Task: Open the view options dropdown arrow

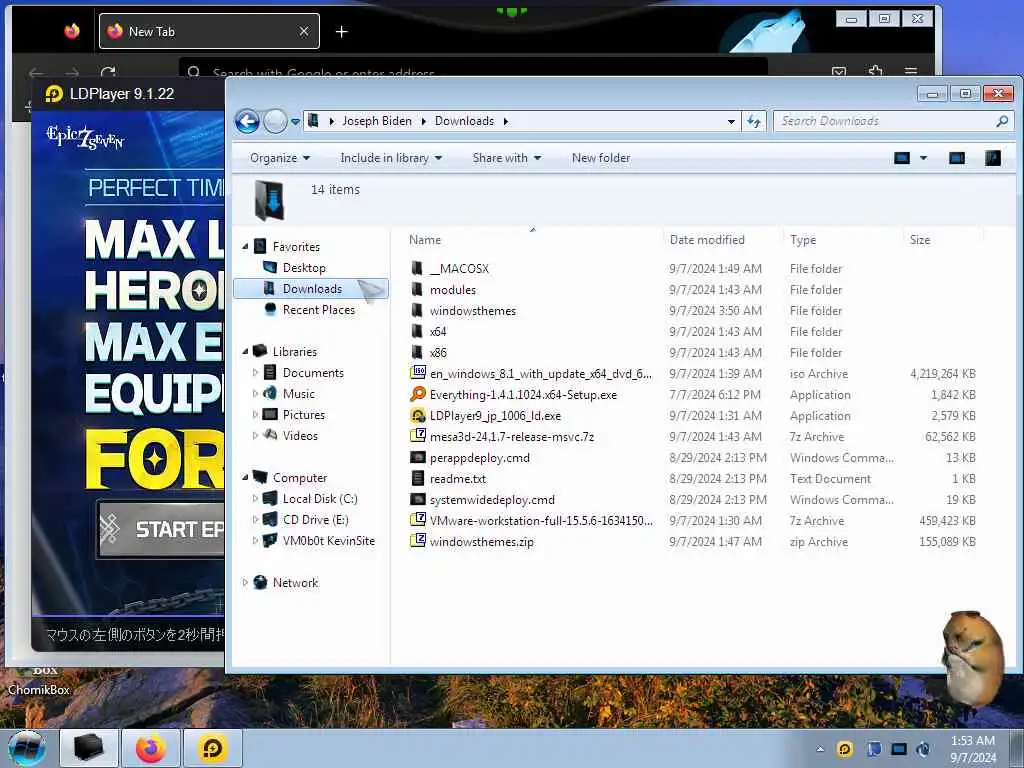Action: pos(923,158)
